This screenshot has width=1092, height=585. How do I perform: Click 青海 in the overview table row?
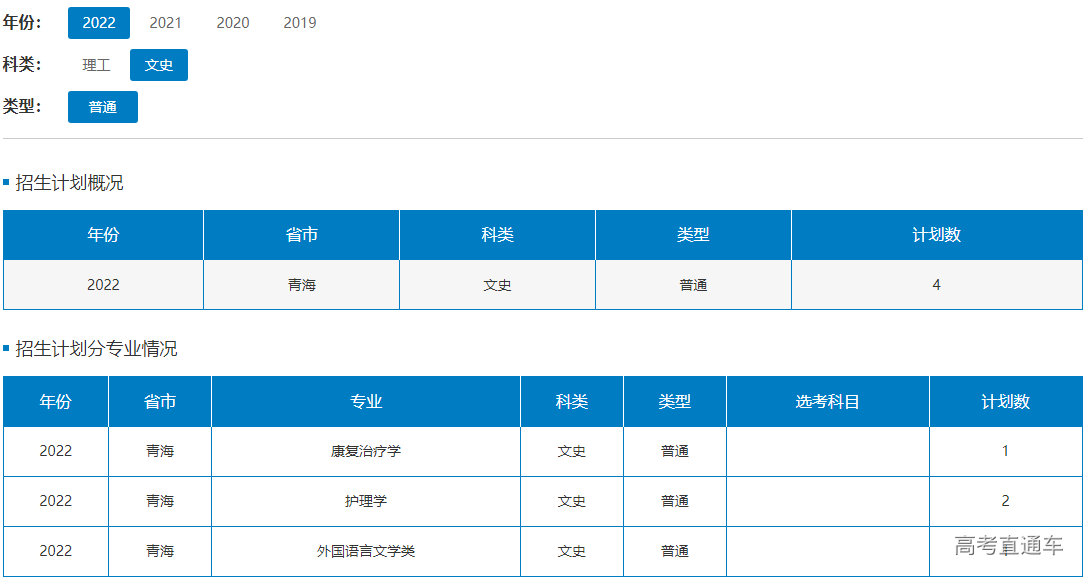(x=301, y=285)
